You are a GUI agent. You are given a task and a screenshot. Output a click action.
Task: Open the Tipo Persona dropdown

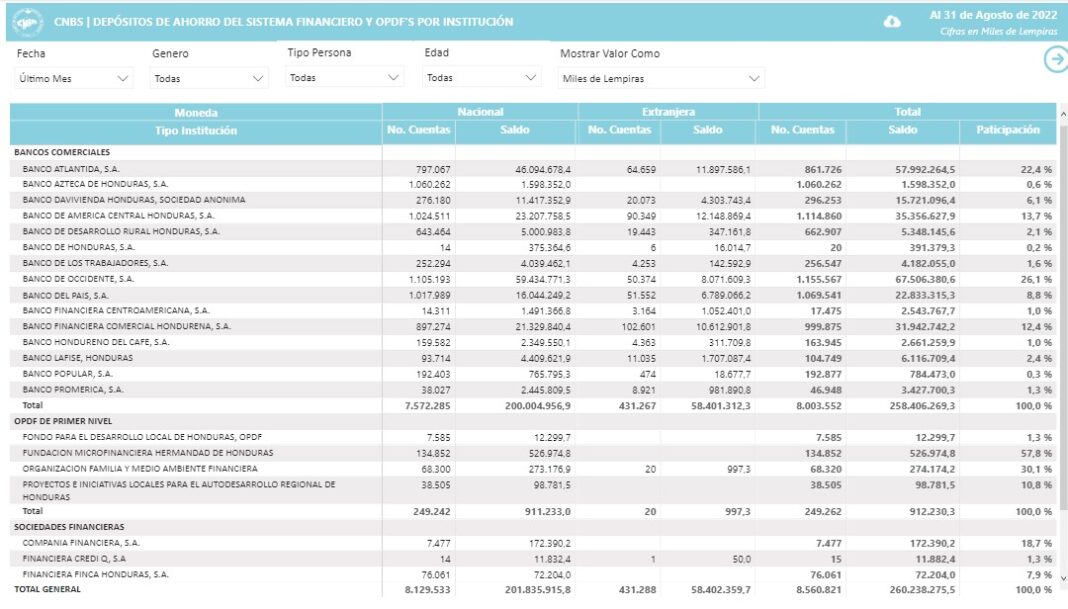(x=344, y=77)
